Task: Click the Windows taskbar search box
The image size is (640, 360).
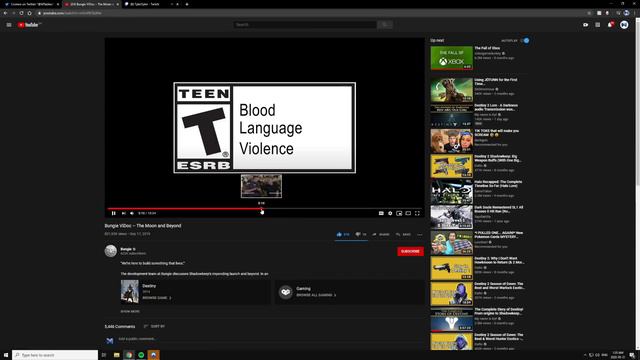Action: point(55,355)
